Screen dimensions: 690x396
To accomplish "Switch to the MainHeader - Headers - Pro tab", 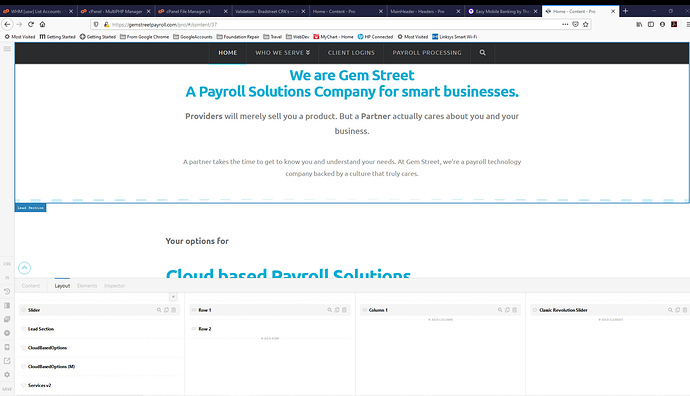I will 417,11.
